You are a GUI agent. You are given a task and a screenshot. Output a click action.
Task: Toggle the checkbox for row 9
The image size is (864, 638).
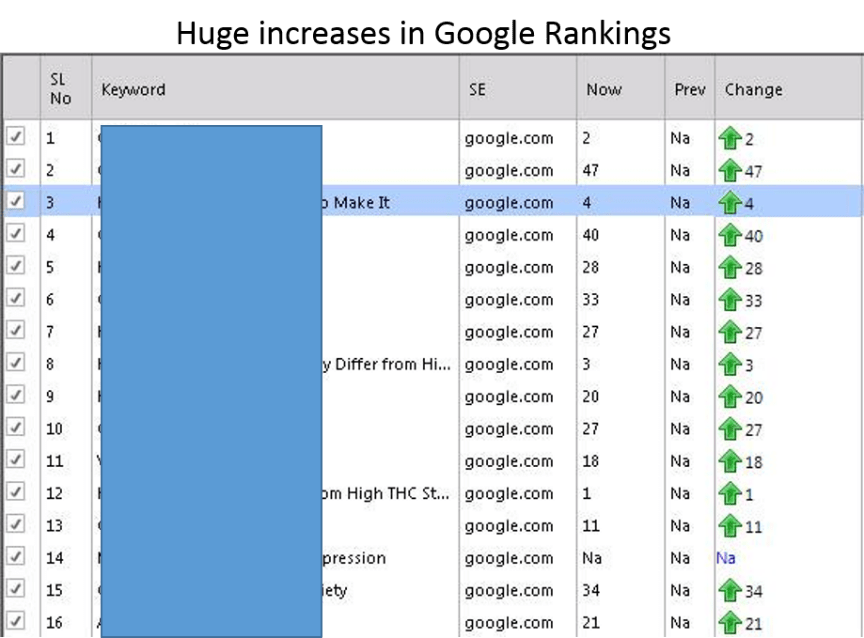point(15,394)
